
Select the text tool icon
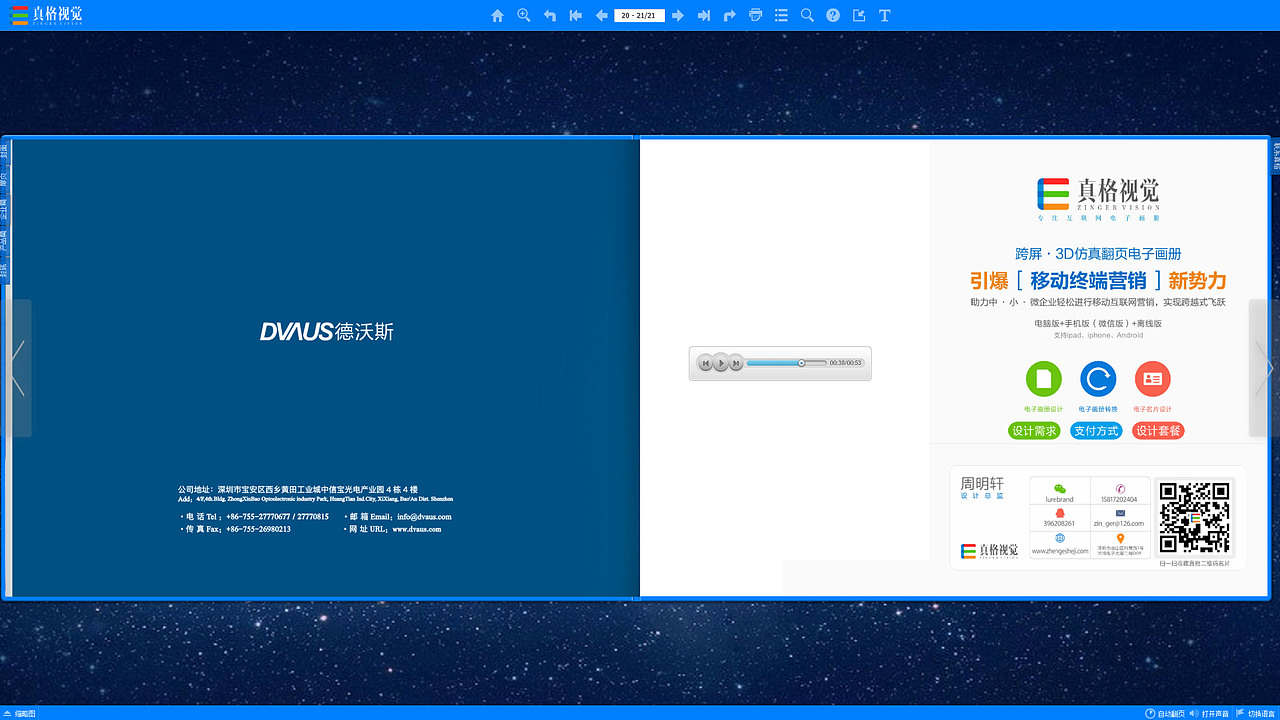pyautogui.click(x=885, y=15)
